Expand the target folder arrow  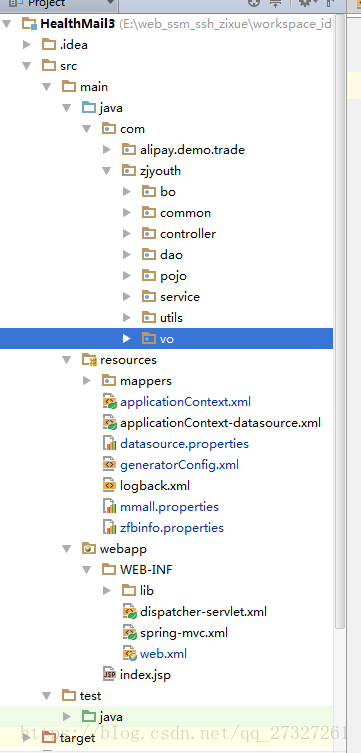(27, 738)
